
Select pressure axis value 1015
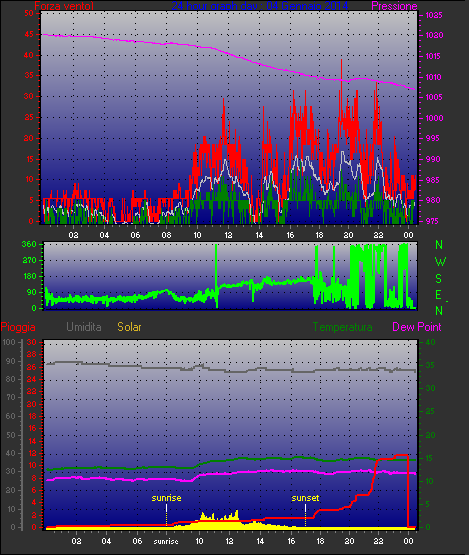[x=433, y=56]
